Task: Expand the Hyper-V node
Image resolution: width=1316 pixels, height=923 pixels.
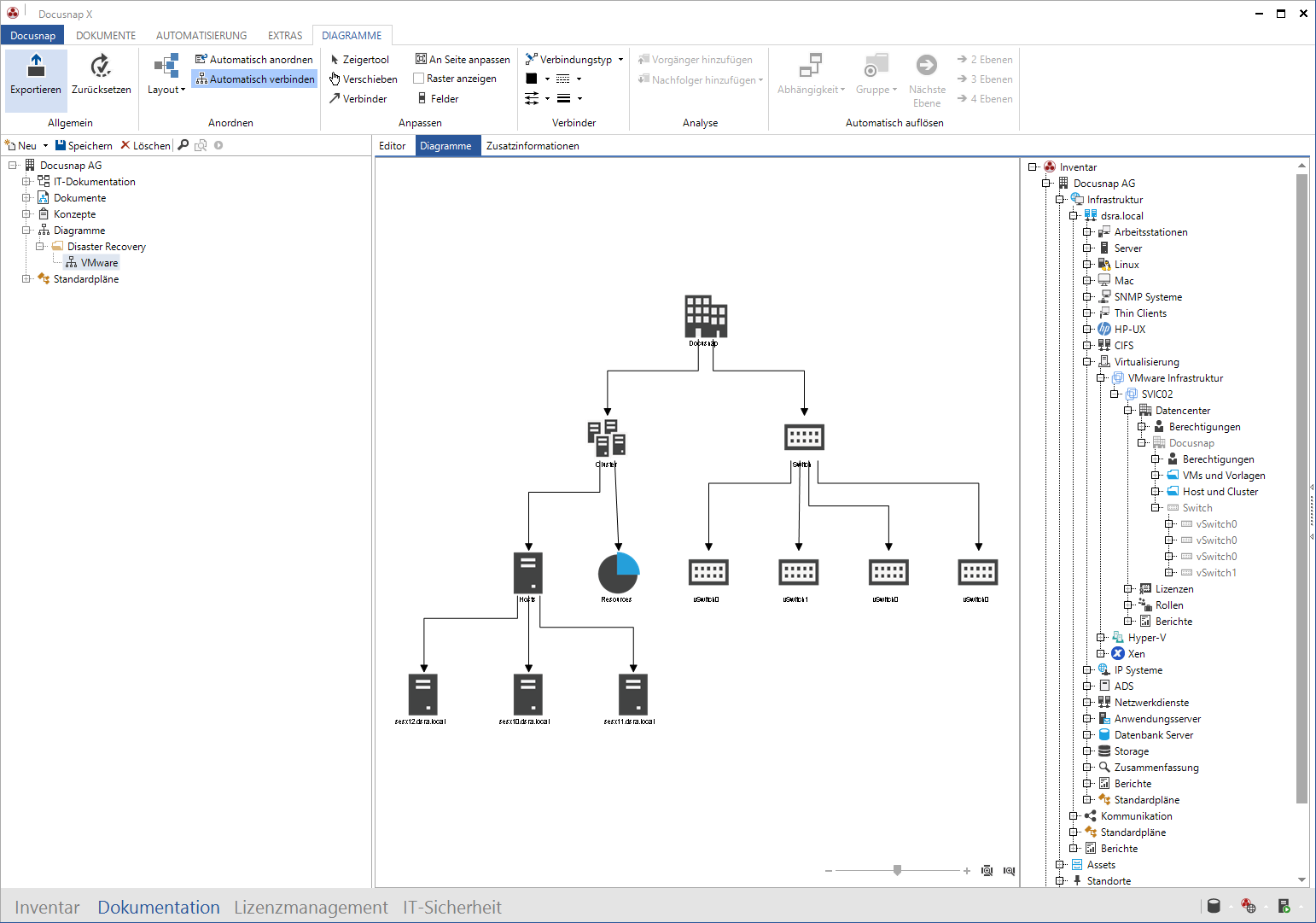Action: point(1101,638)
